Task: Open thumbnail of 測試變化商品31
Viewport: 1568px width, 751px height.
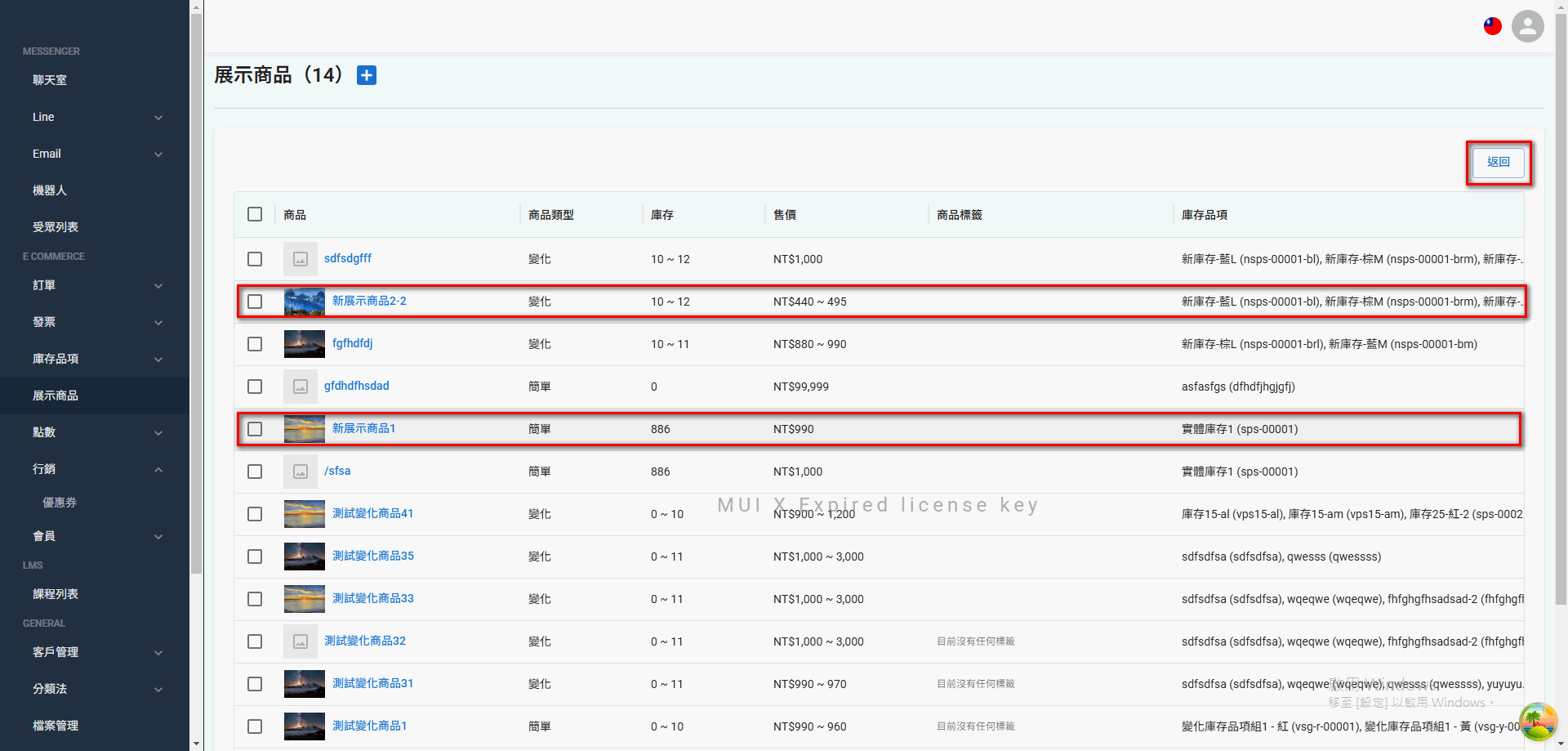Action: coord(305,684)
